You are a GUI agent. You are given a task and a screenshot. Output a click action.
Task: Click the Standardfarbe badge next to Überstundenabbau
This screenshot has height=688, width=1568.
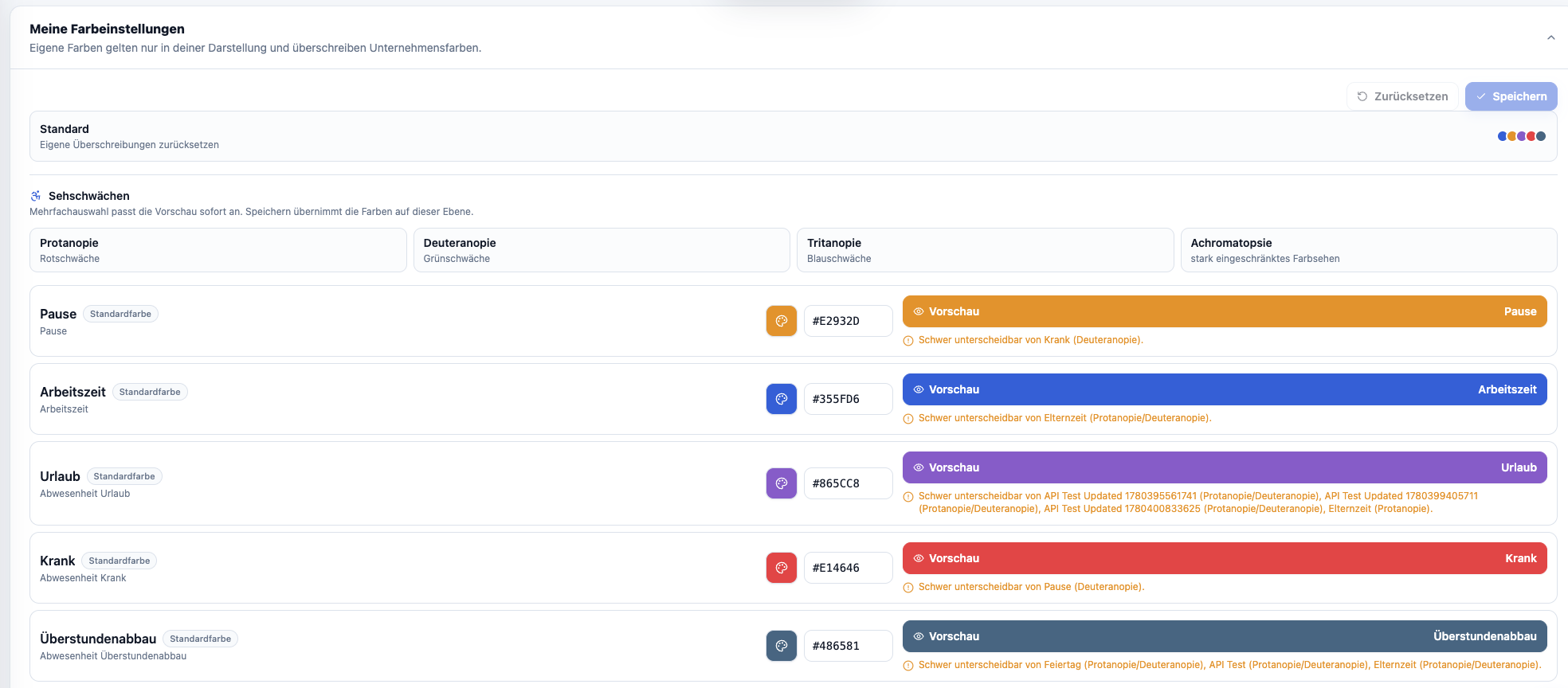pos(201,639)
